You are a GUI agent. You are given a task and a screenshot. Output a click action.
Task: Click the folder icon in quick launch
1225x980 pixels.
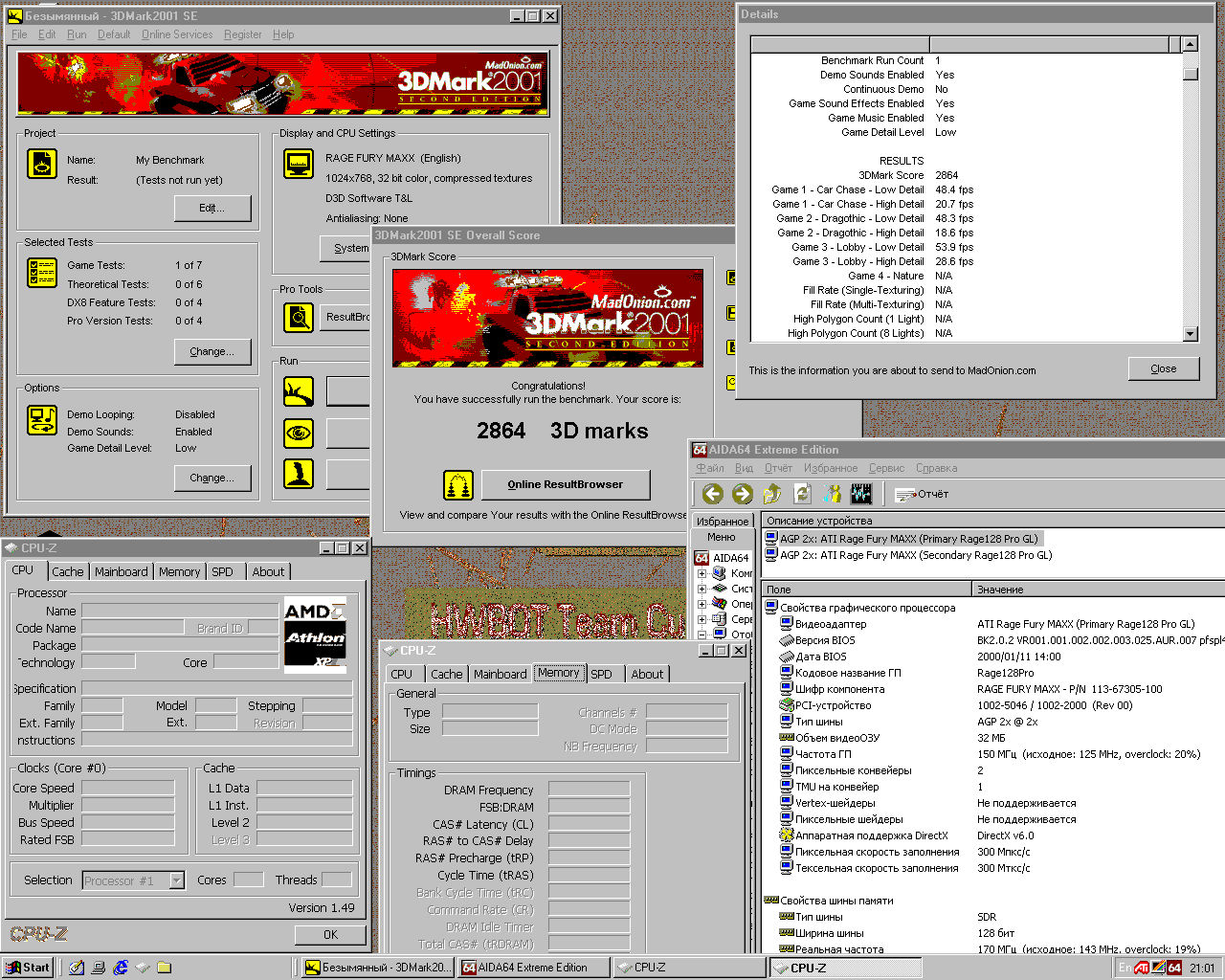164,968
